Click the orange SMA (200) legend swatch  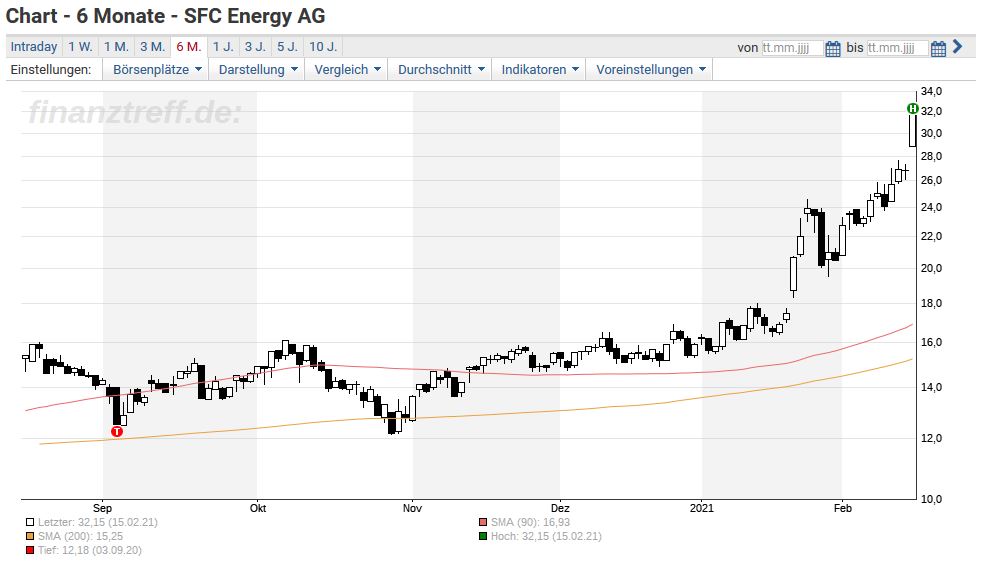30,536
